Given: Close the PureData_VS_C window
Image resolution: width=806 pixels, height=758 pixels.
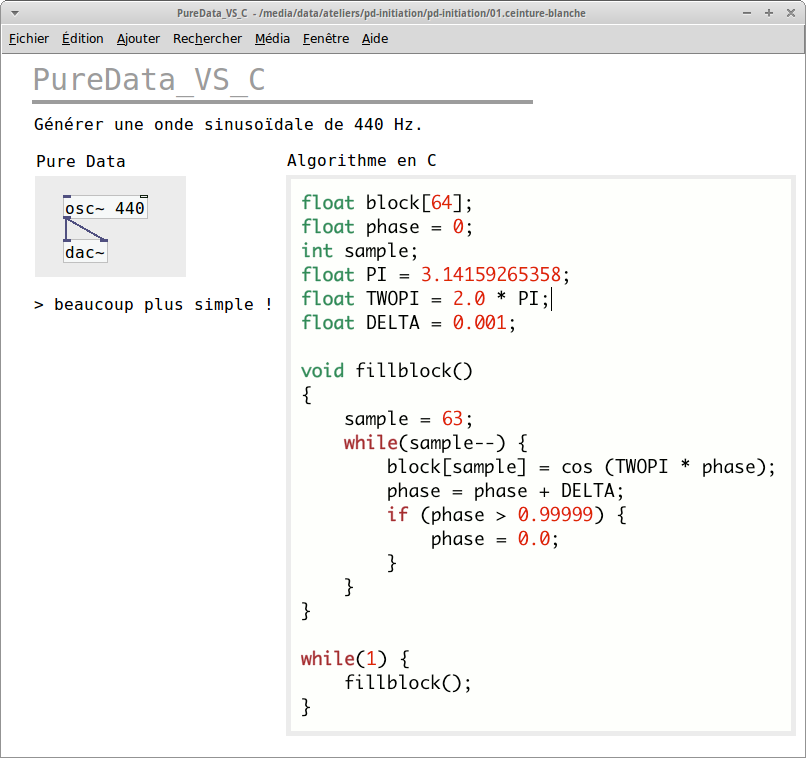Looking at the screenshot, I should (x=791, y=13).
